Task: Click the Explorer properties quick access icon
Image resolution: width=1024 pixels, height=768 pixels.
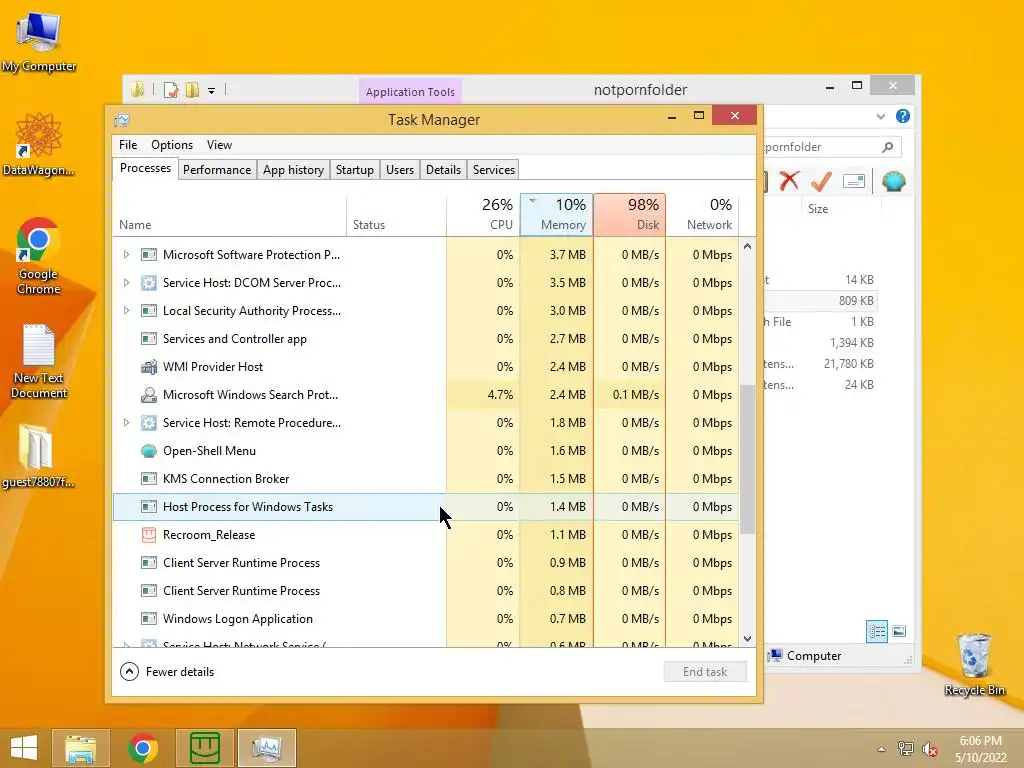Action: 171,90
